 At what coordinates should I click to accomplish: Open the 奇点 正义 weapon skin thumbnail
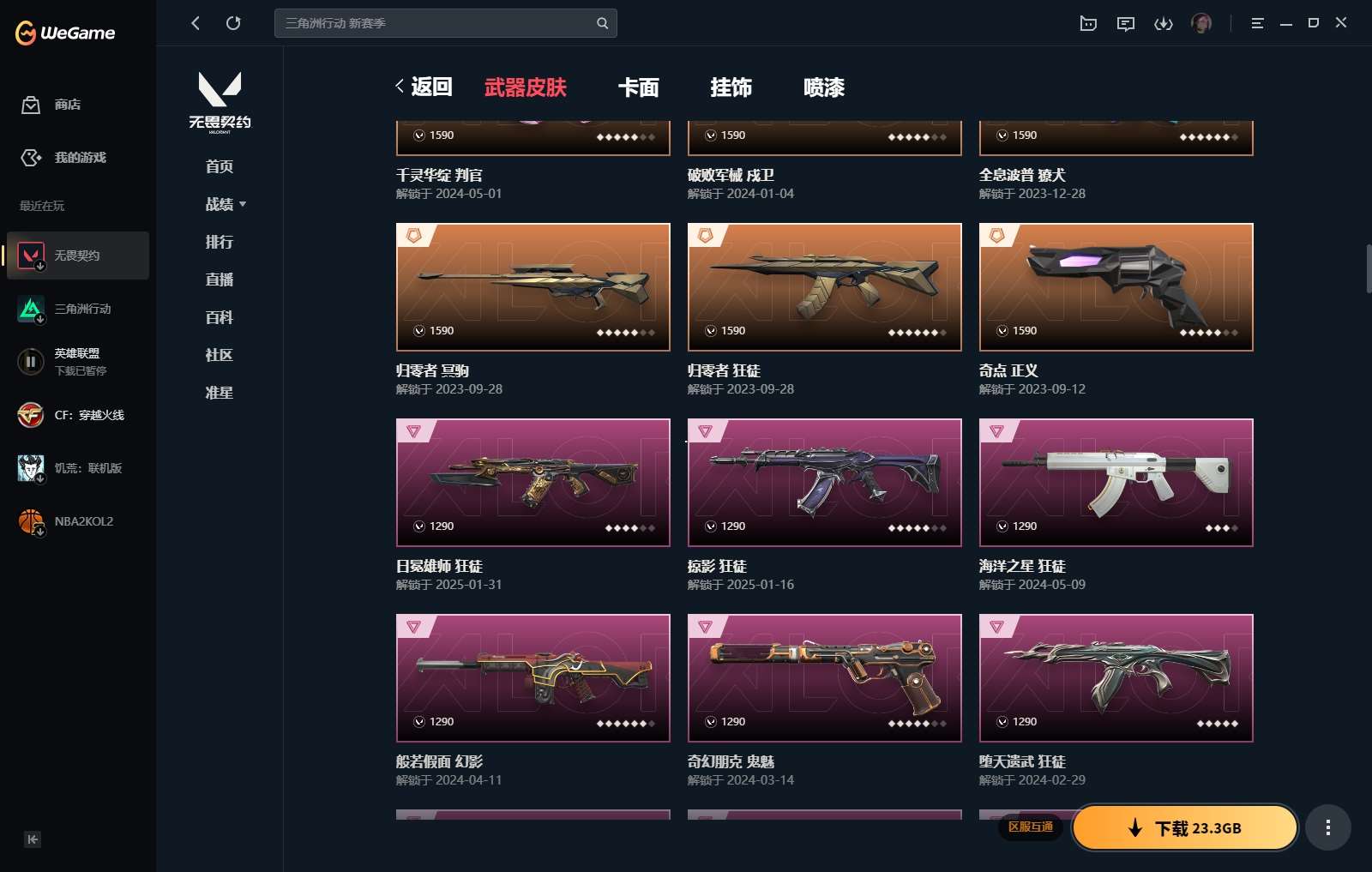pos(1116,287)
